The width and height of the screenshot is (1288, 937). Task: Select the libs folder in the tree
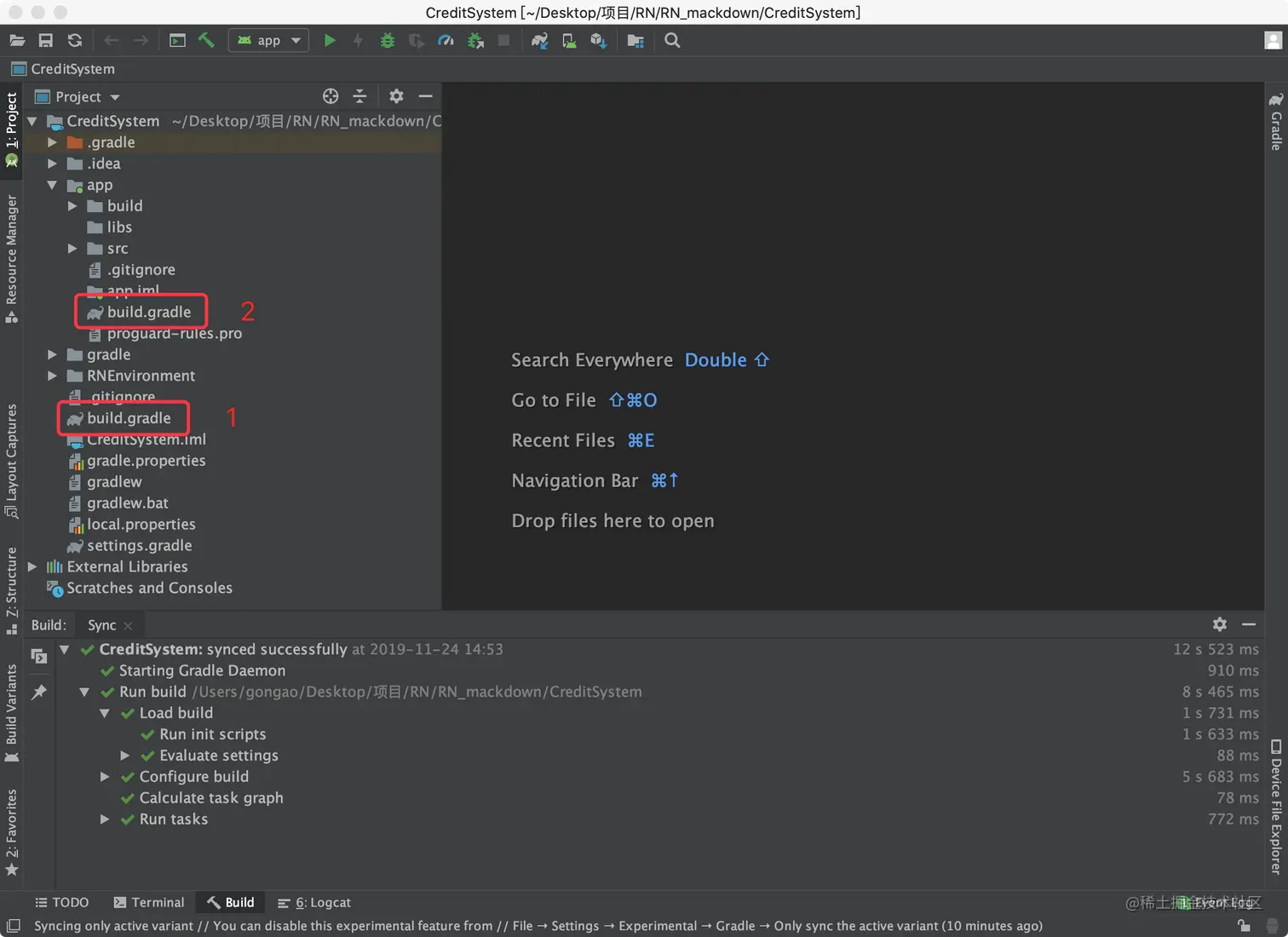[x=119, y=227]
